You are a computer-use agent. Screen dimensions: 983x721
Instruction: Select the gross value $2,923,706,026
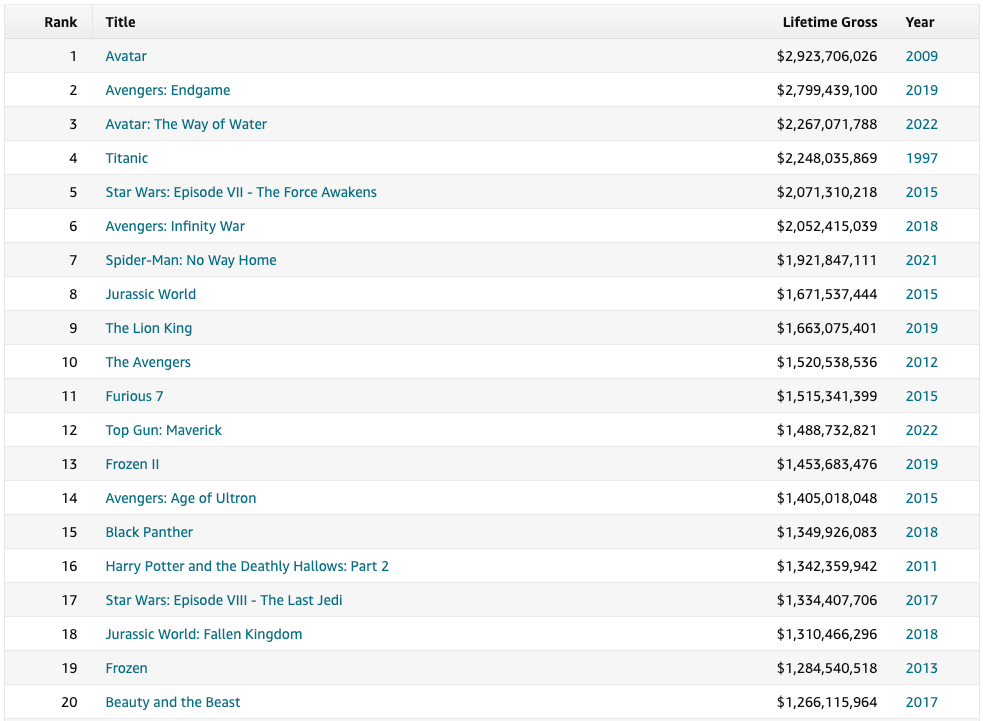click(x=827, y=56)
